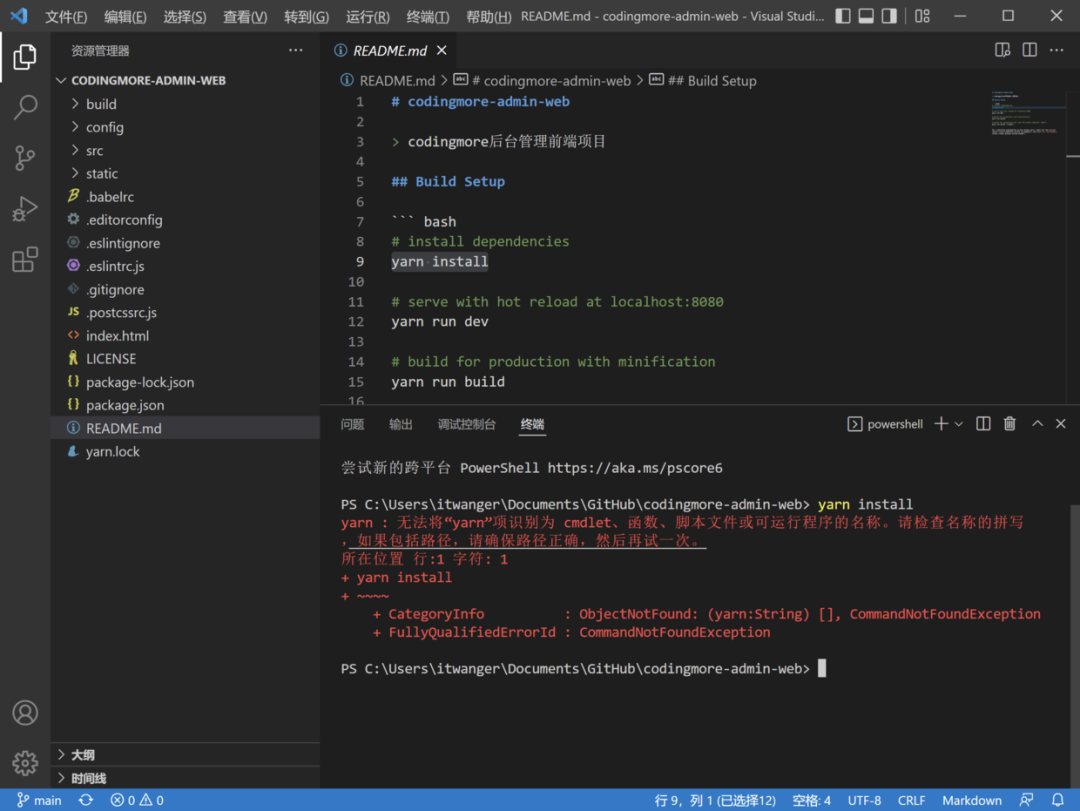The image size is (1080, 811).
Task: Create a new terminal with plus icon
Action: (941, 424)
